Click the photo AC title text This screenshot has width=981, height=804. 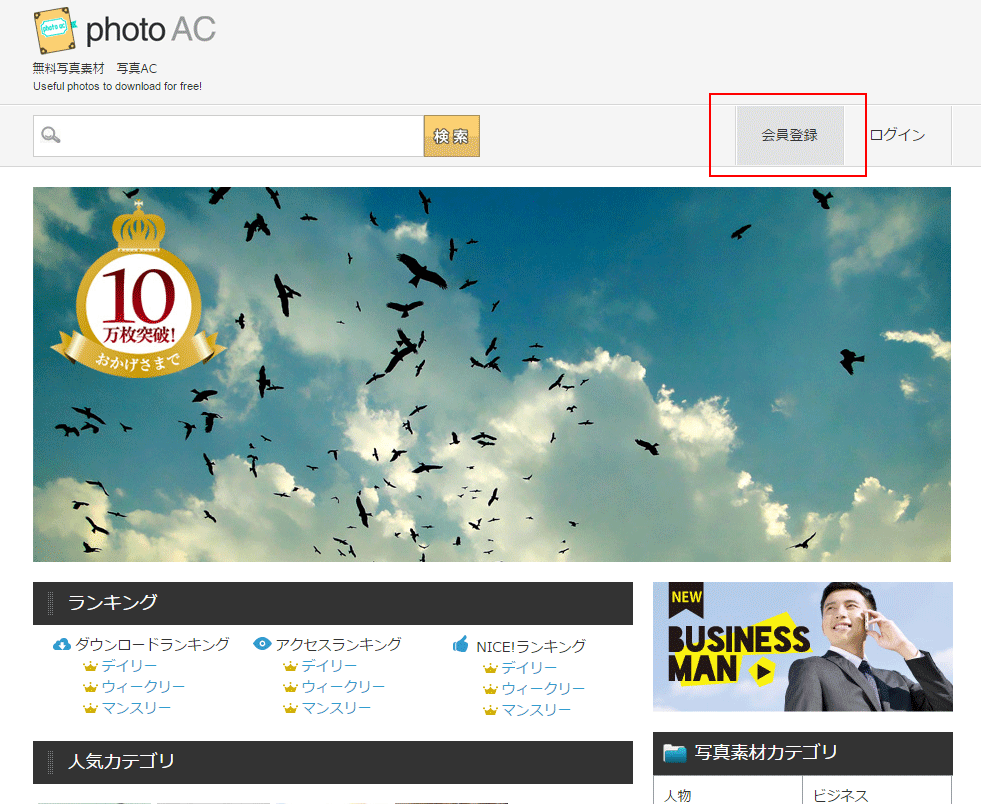point(151,30)
